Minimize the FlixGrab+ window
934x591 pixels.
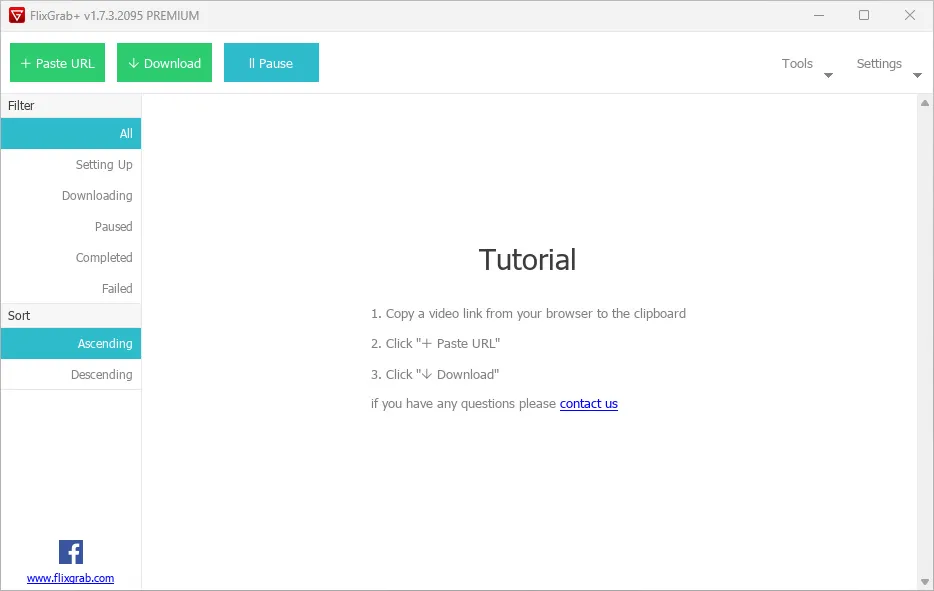point(819,15)
